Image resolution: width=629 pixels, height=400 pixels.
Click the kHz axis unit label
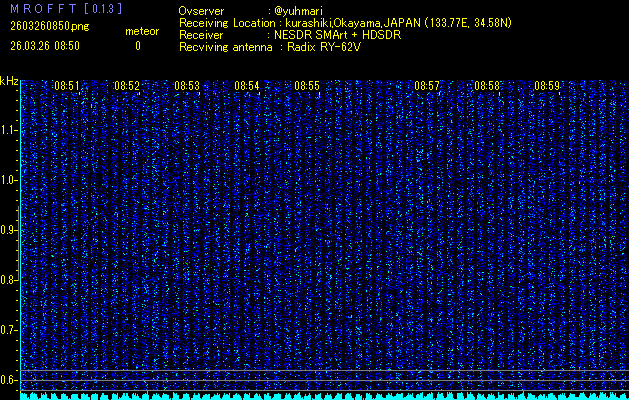click(9, 81)
